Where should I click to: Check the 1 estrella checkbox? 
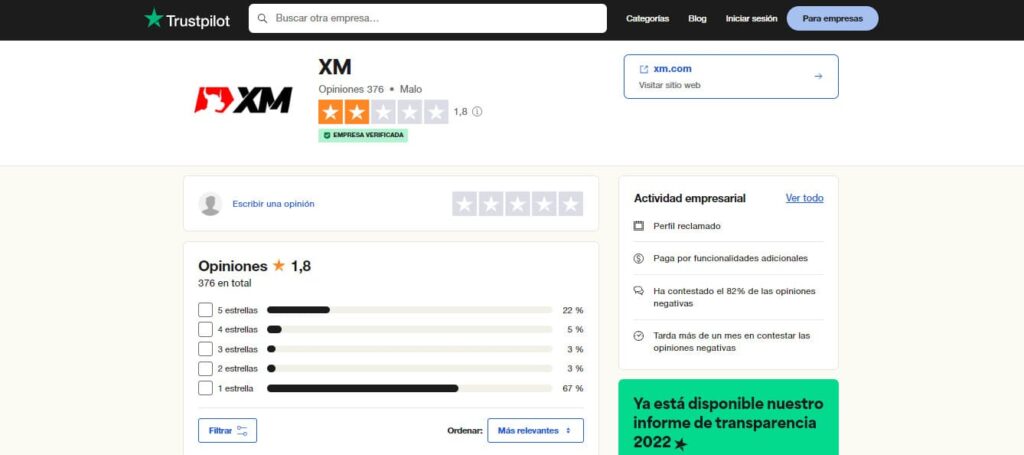pyautogui.click(x=205, y=388)
